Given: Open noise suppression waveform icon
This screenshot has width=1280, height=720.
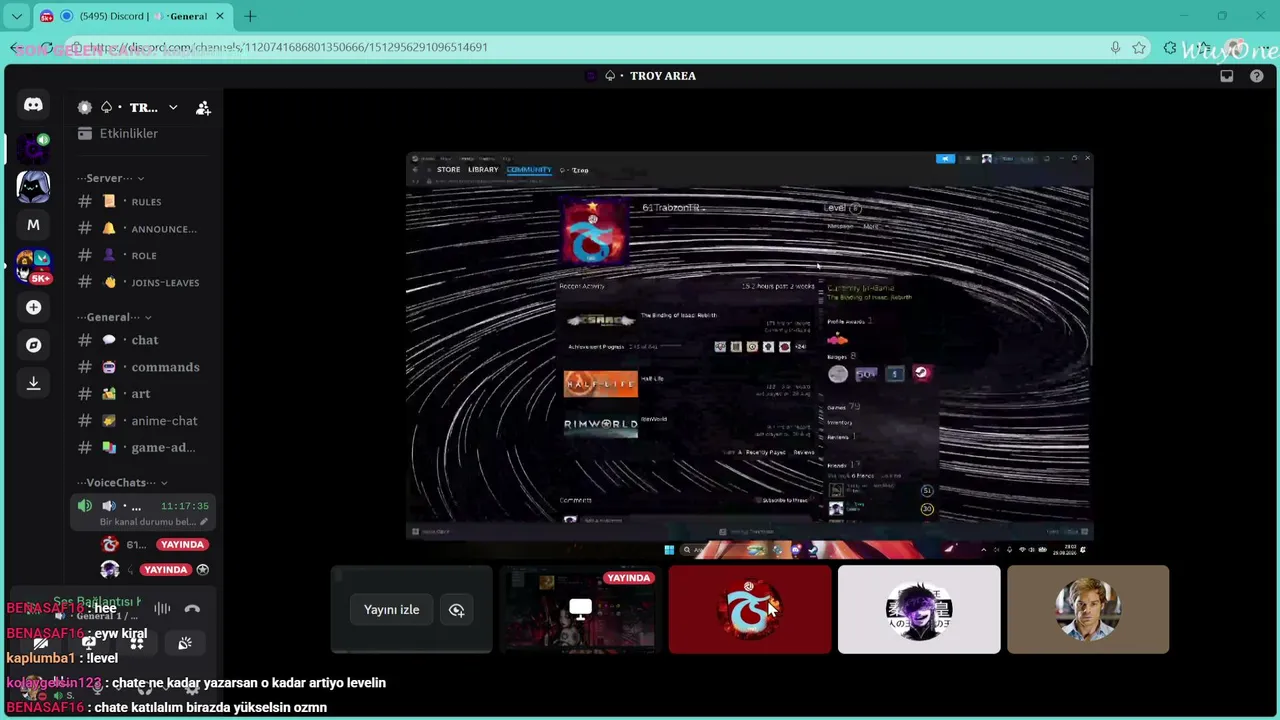Looking at the screenshot, I should 162,608.
